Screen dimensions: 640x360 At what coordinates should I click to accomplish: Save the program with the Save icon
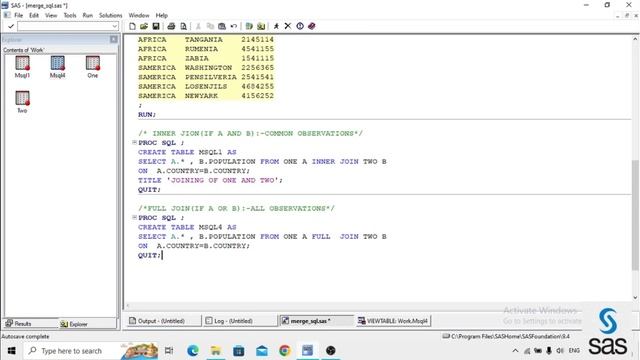tap(156, 26)
